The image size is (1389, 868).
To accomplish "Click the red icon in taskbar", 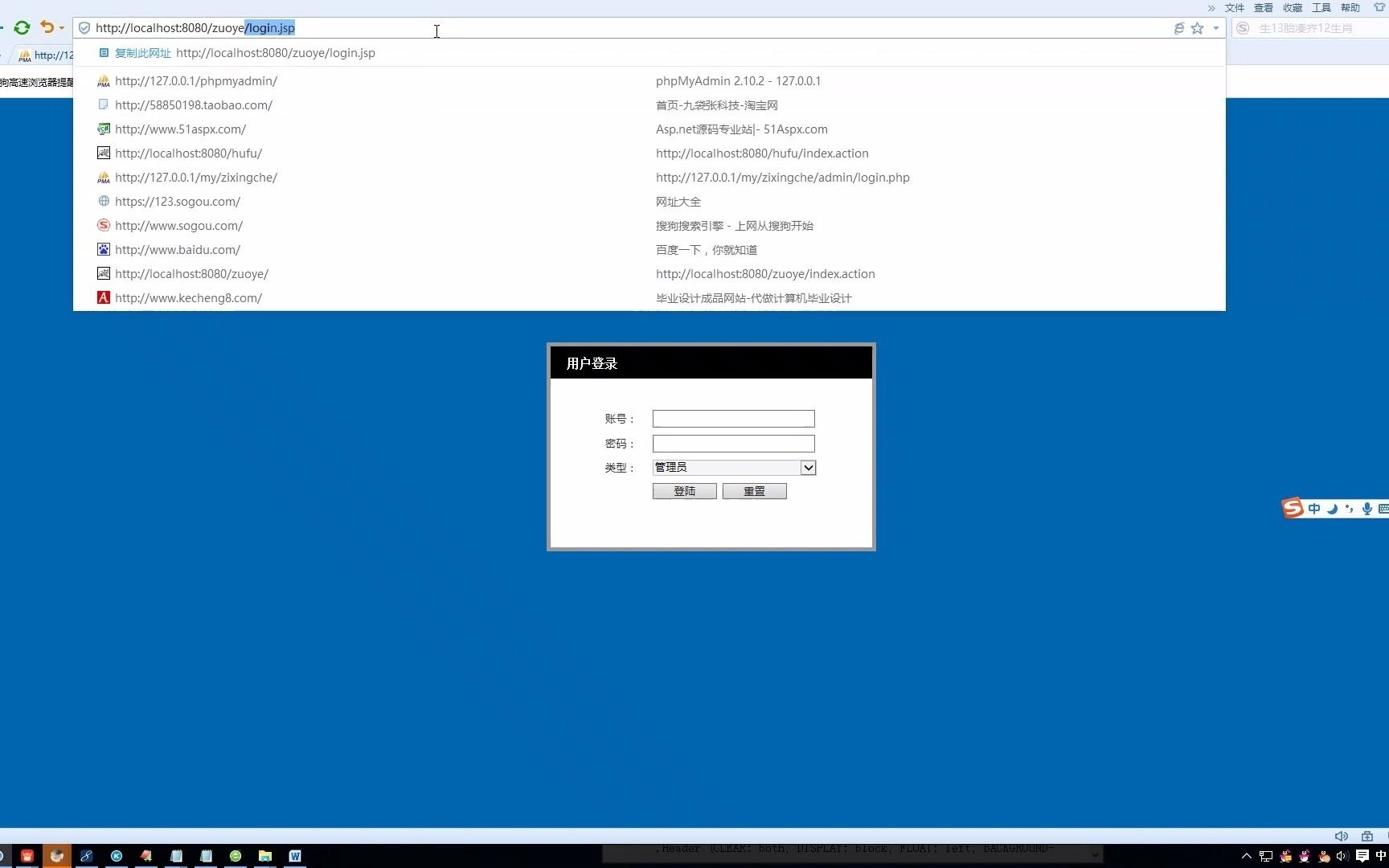I will [x=27, y=856].
